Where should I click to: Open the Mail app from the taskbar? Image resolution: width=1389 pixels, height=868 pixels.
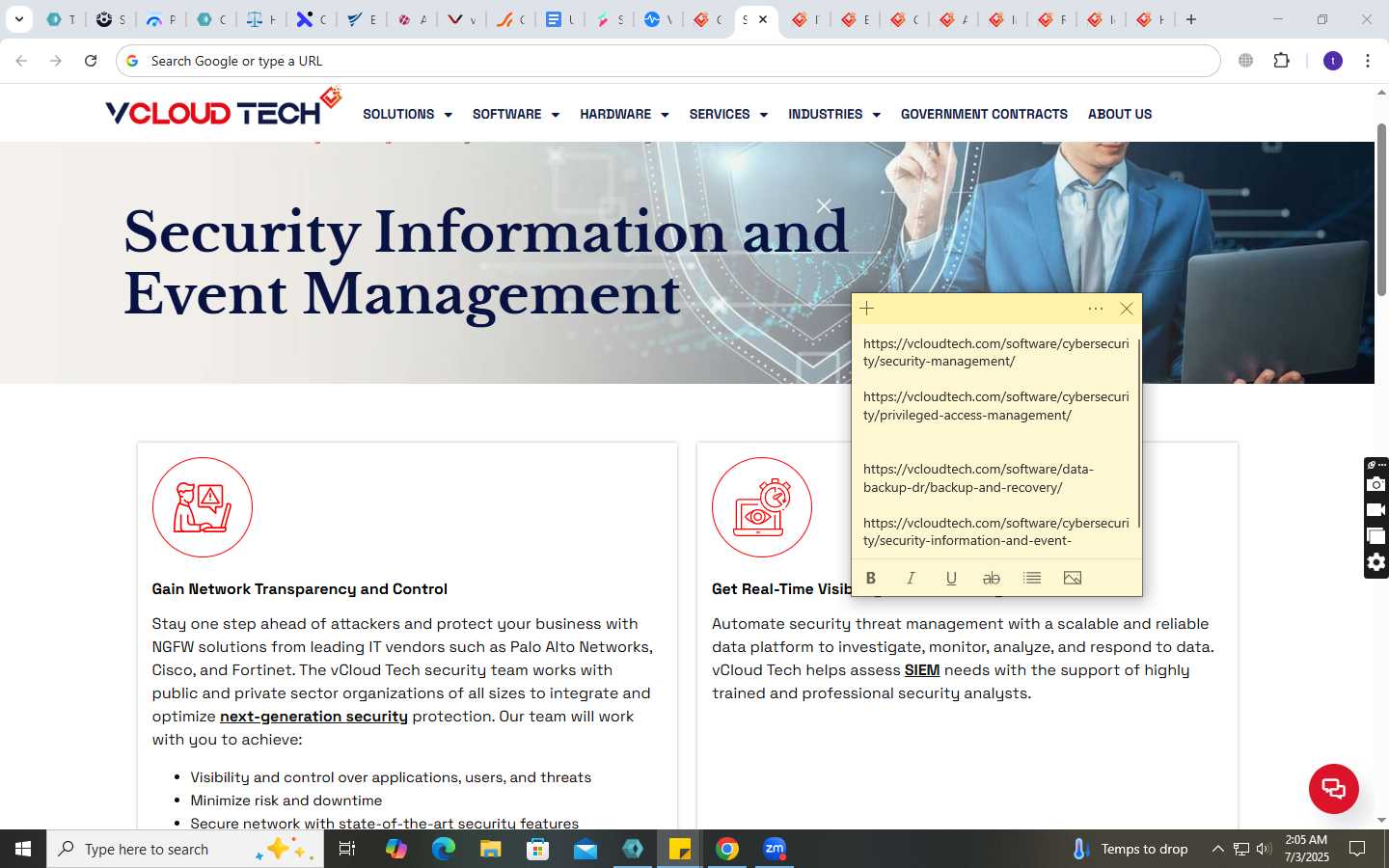(x=586, y=849)
